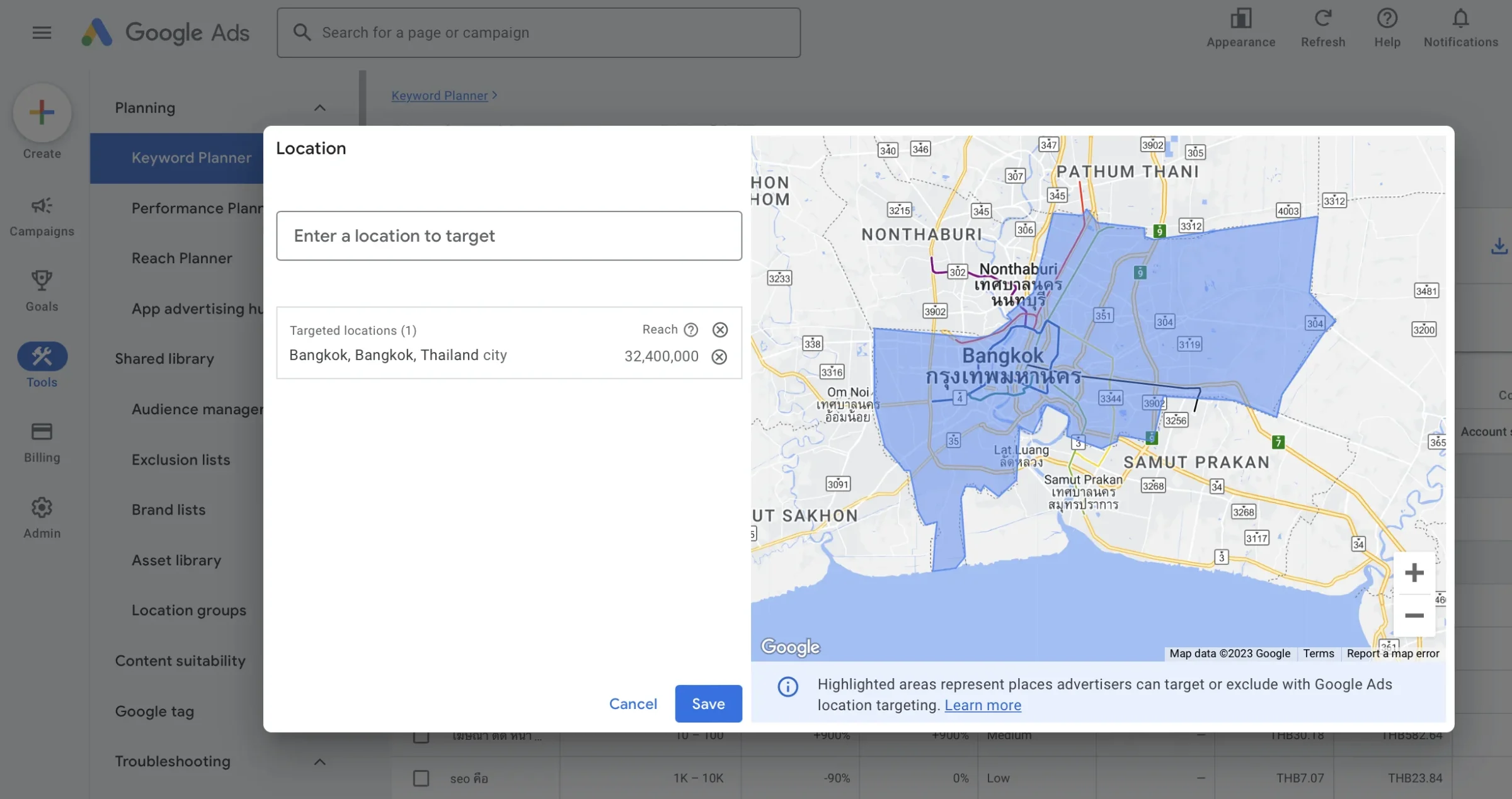This screenshot has width=1512, height=799.
Task: Cancel the Location dialog
Action: [x=633, y=704]
